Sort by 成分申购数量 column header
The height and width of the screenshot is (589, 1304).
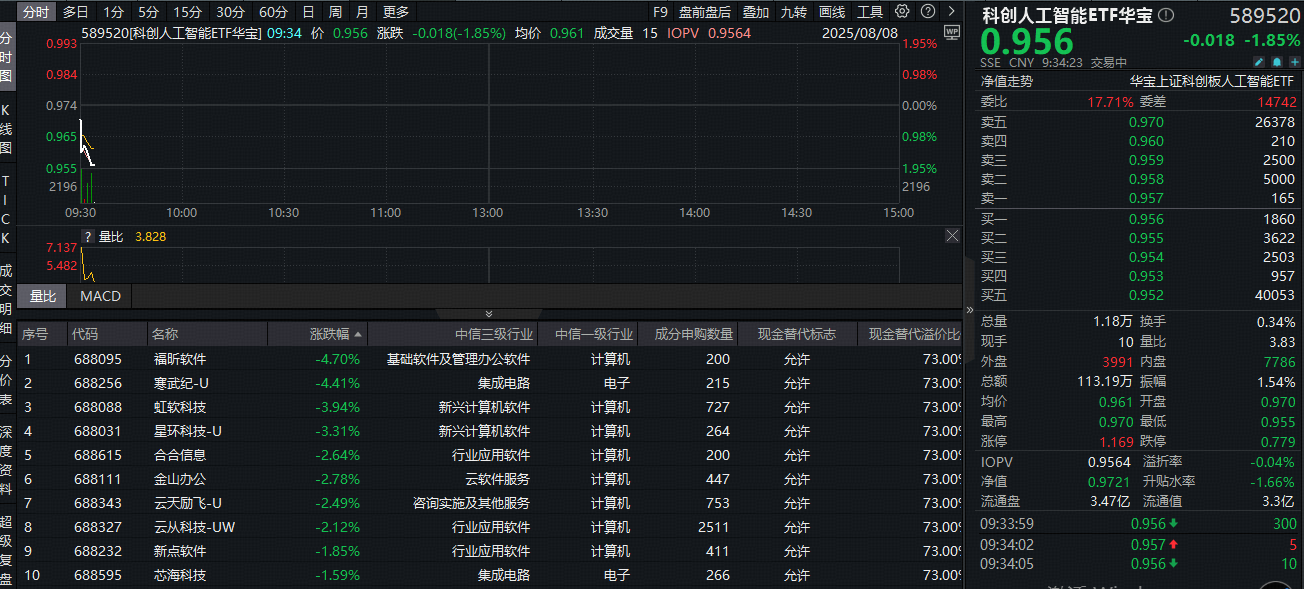click(x=694, y=334)
